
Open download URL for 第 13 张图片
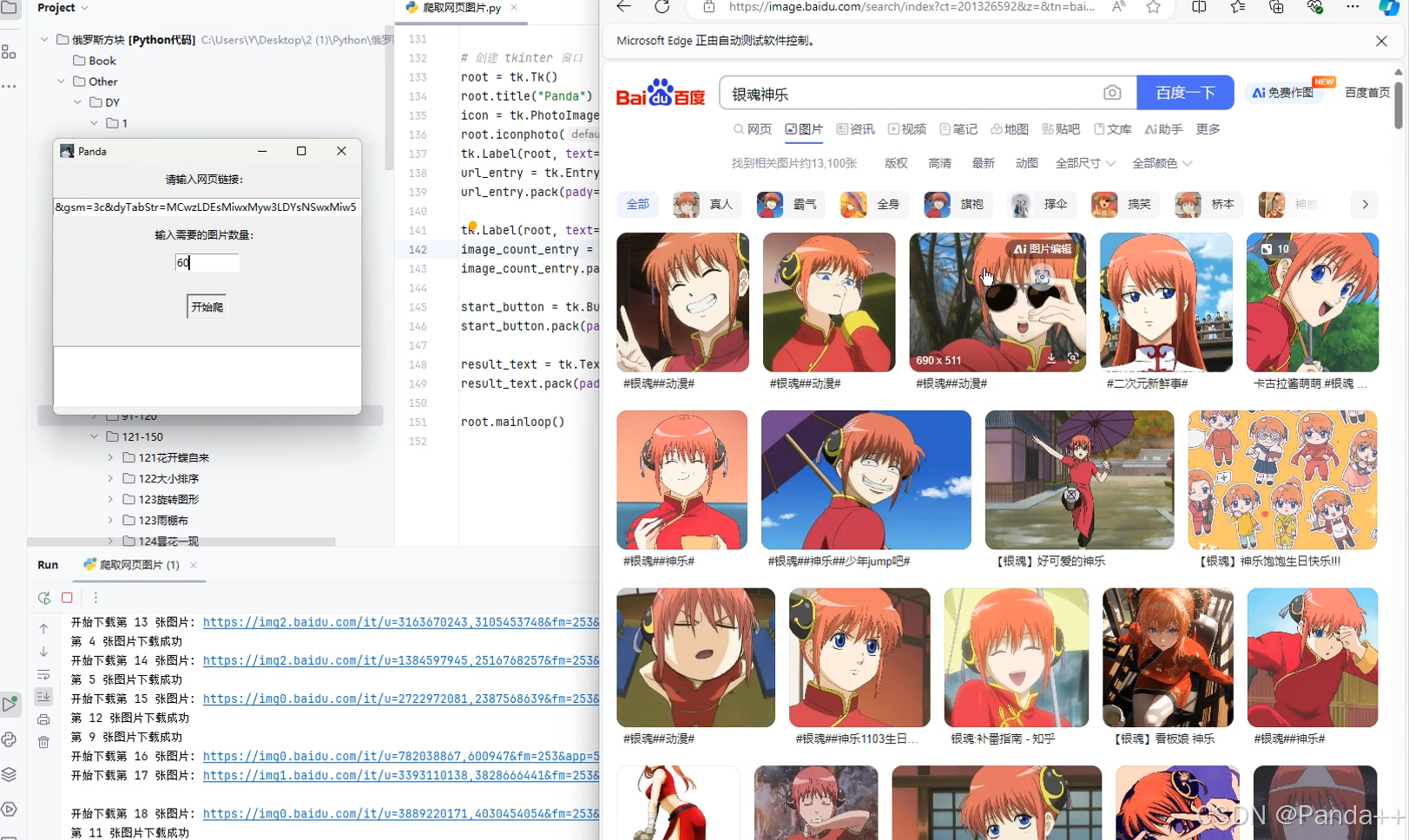(401, 622)
